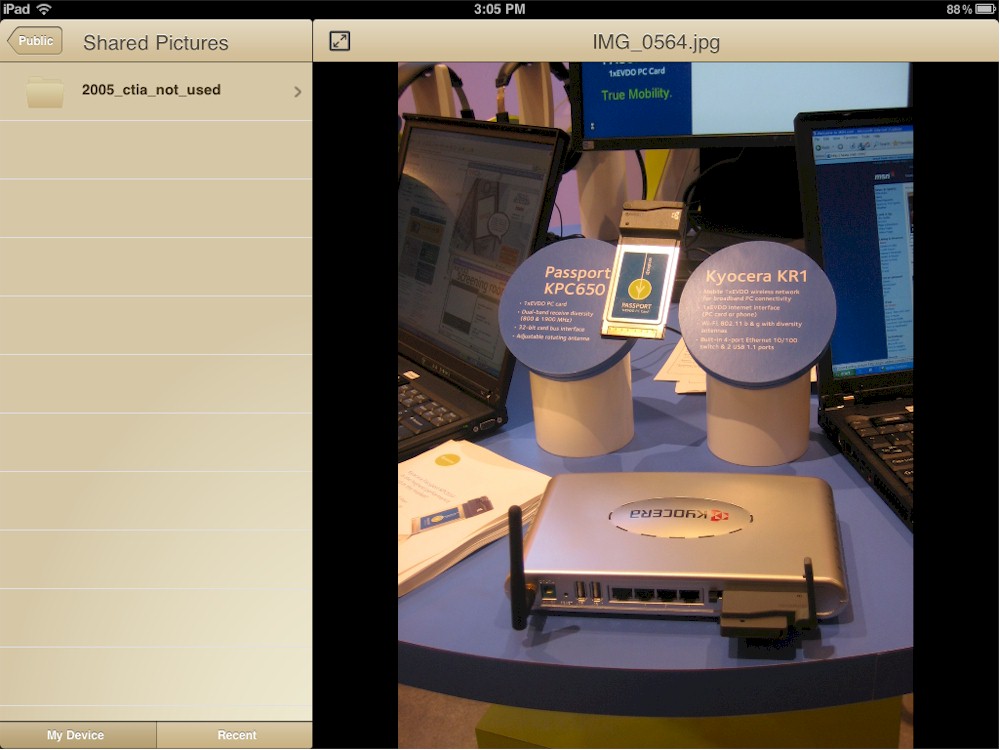Go back using the Public button

coord(34,41)
